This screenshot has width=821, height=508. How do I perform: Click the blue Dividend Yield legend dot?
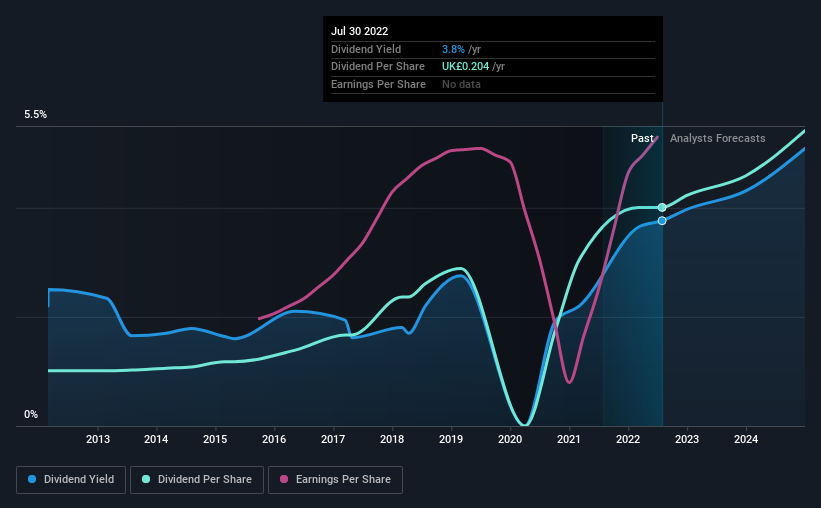click(32, 479)
